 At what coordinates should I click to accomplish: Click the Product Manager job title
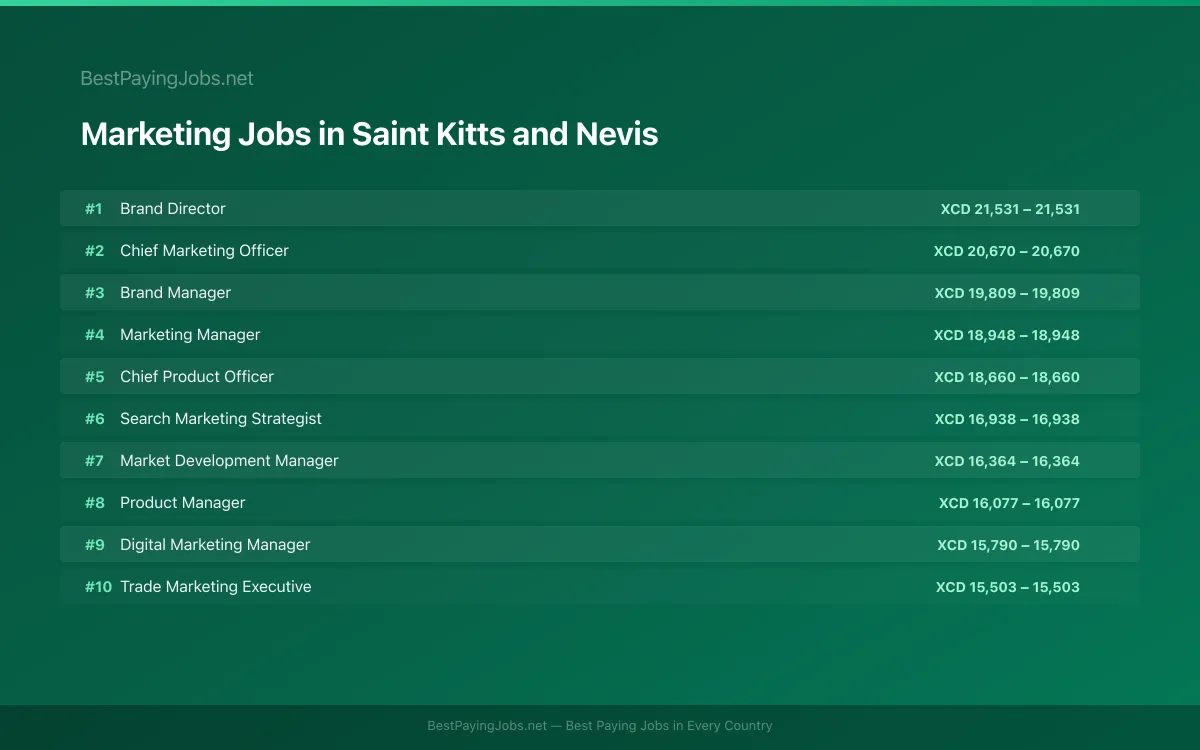[182, 502]
